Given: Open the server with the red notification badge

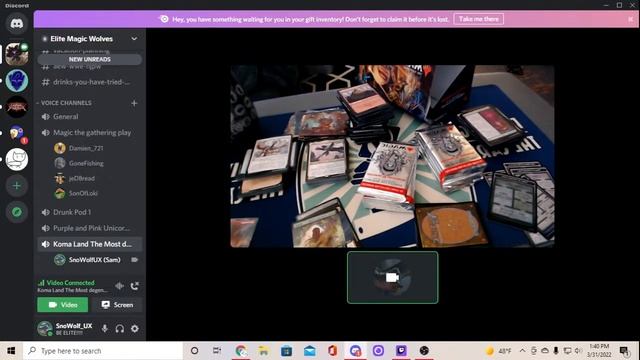Looking at the screenshot, I should [x=16, y=133].
